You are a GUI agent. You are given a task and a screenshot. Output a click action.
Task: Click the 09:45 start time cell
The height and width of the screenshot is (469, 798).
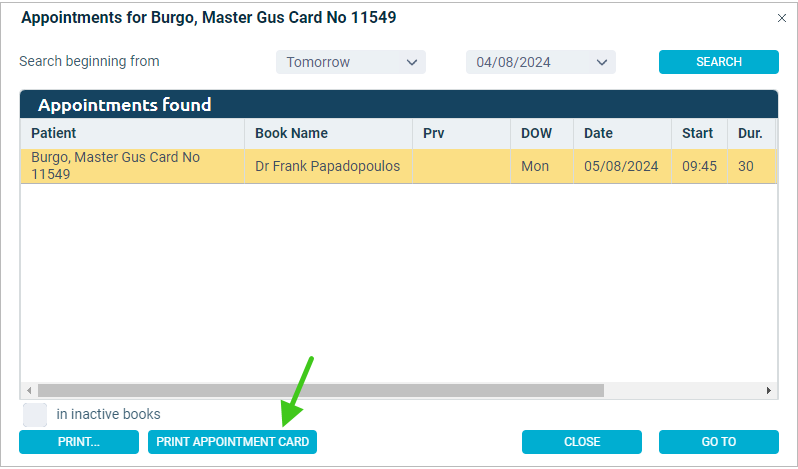point(699,166)
